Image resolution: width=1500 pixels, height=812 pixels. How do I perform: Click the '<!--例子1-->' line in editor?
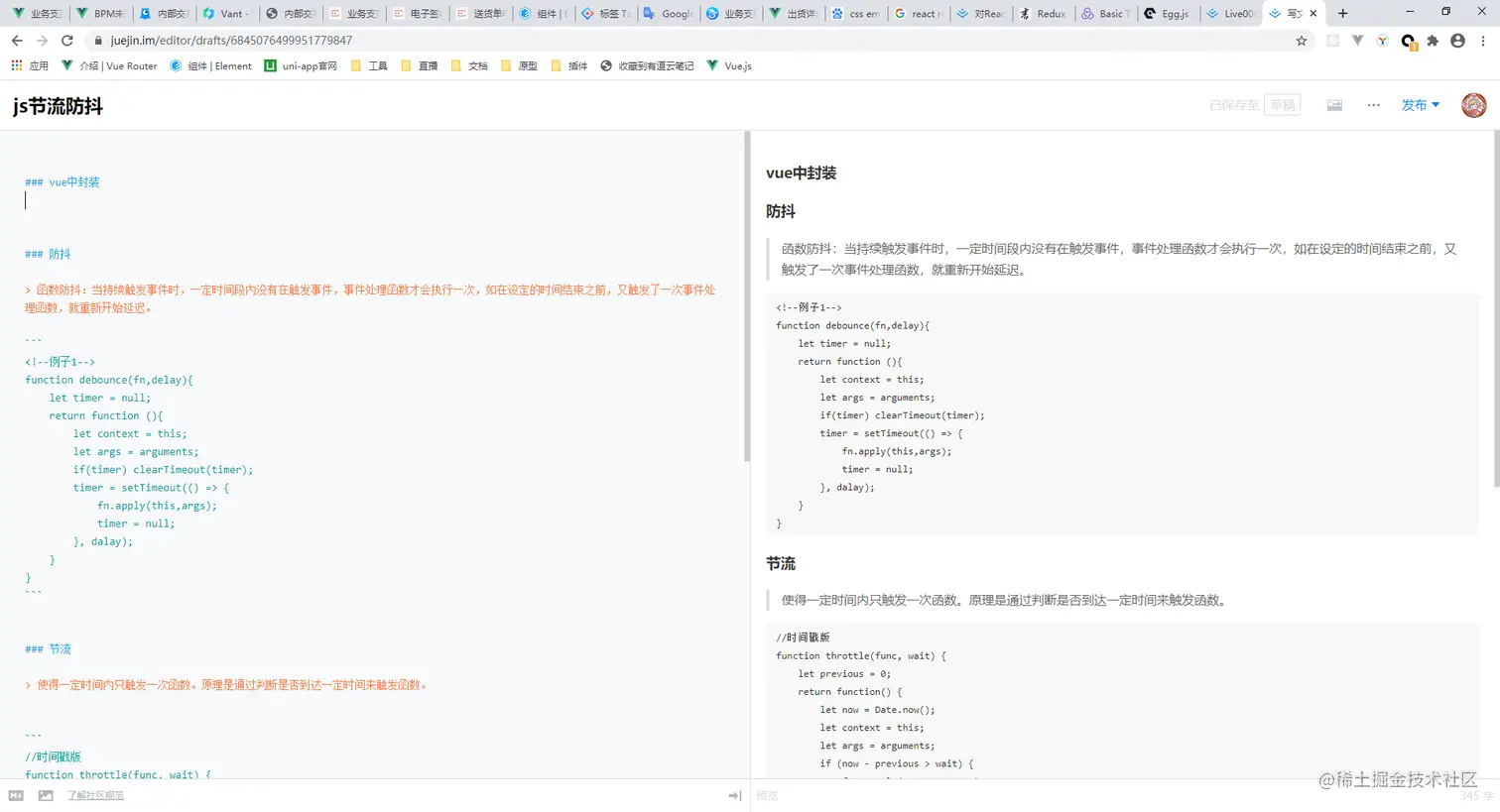61,362
